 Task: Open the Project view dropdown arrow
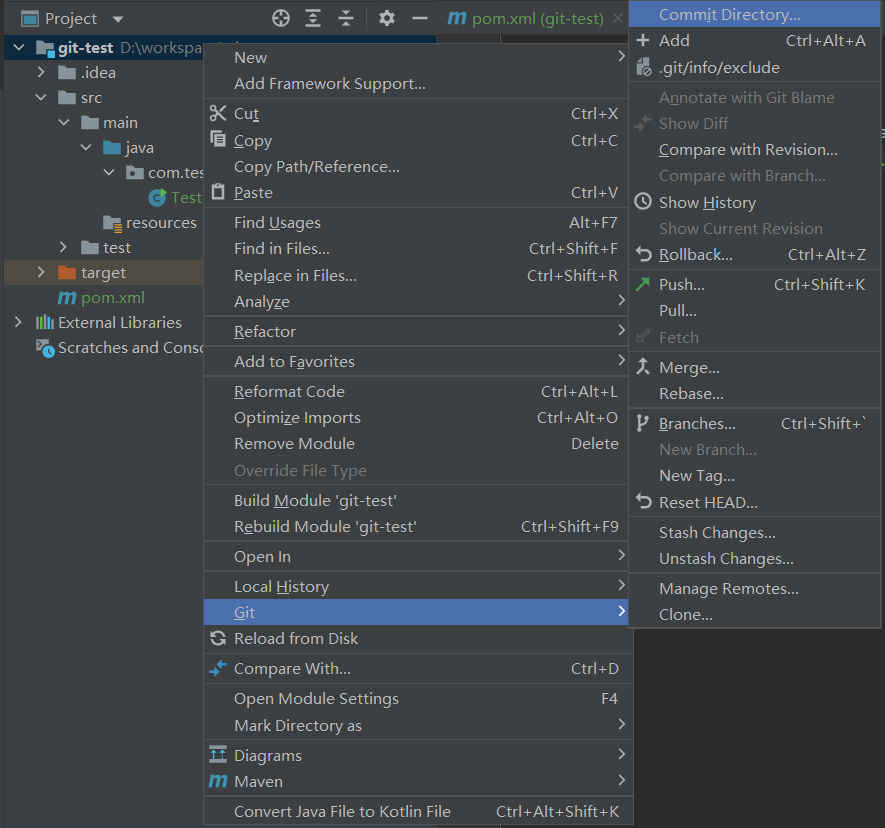(117, 19)
